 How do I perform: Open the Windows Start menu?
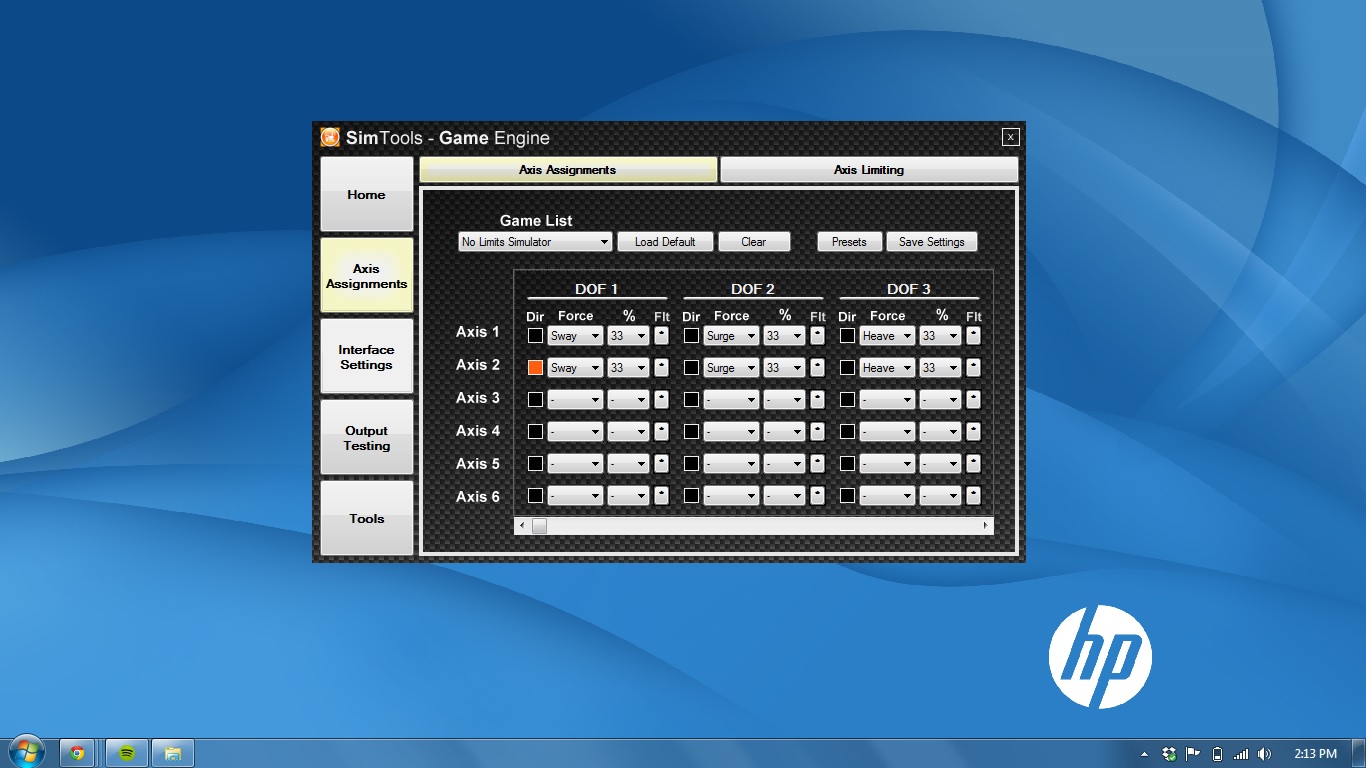[x=25, y=752]
